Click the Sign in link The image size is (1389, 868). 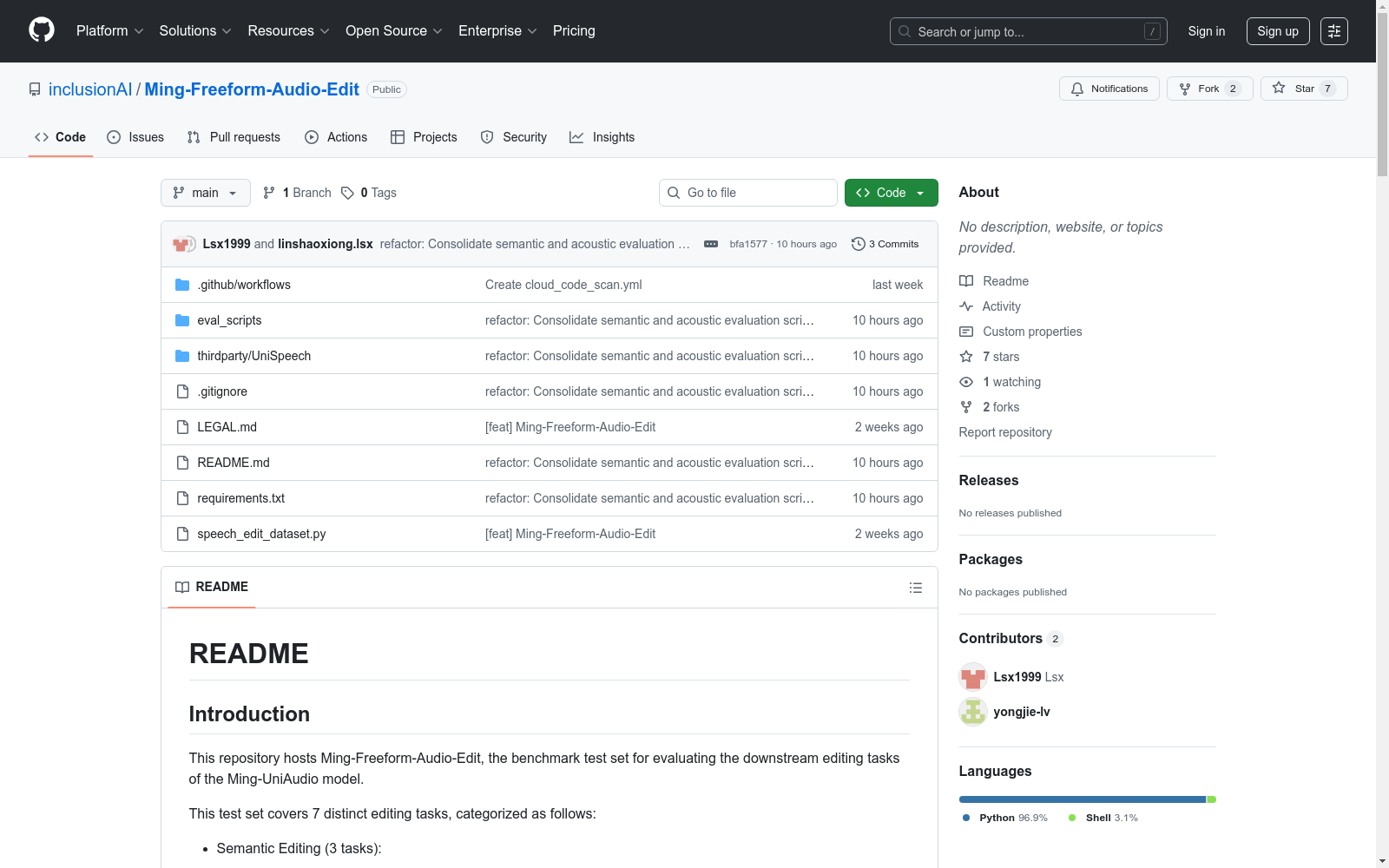[x=1207, y=31]
